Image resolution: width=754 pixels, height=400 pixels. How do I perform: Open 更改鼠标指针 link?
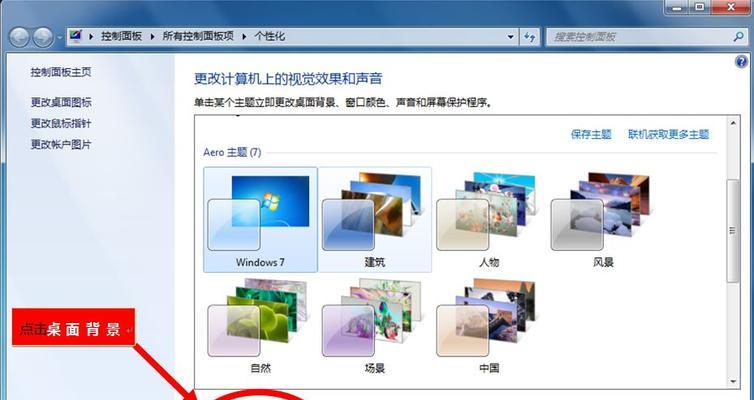61,123
